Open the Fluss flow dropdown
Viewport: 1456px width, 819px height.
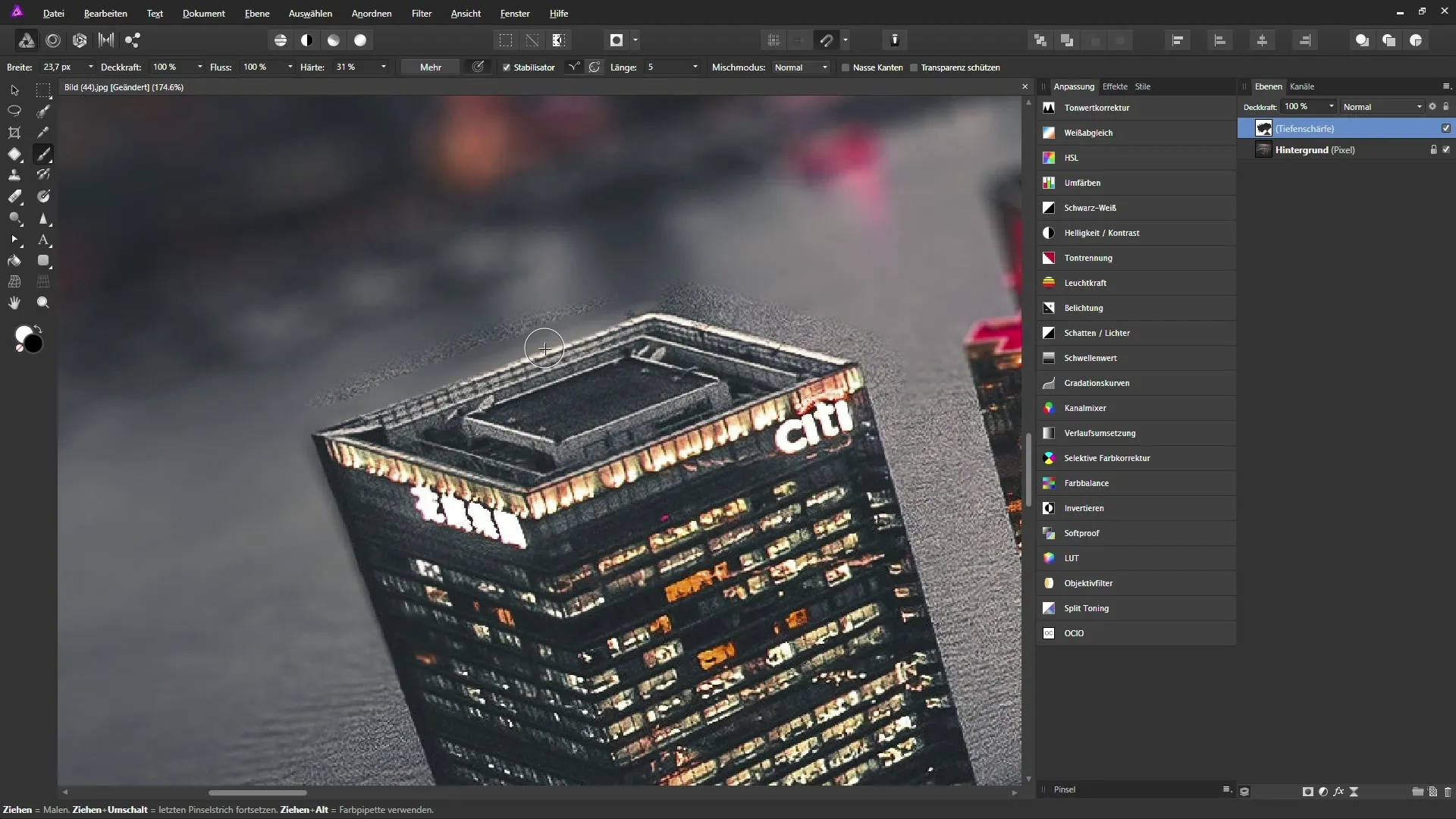point(290,67)
